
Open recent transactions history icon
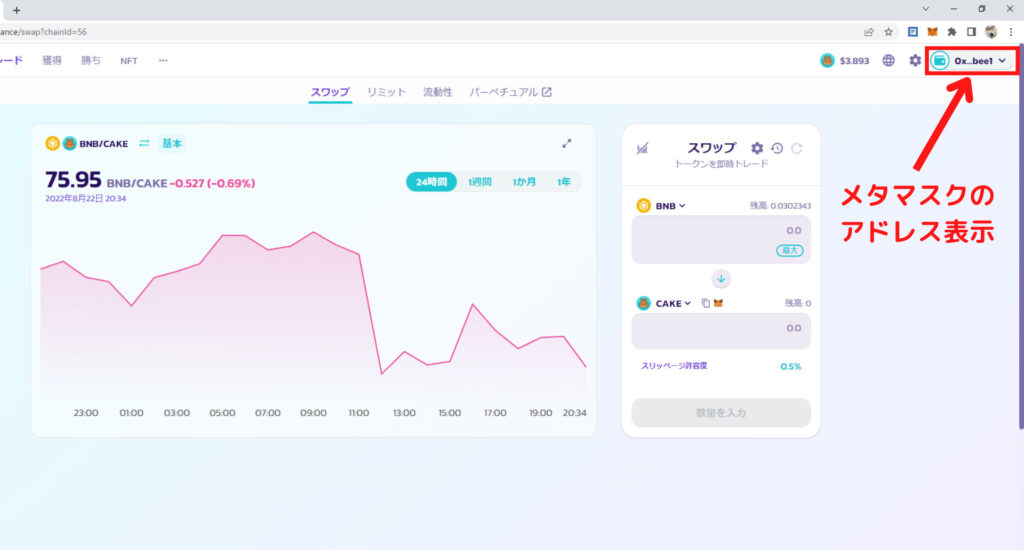(776, 148)
